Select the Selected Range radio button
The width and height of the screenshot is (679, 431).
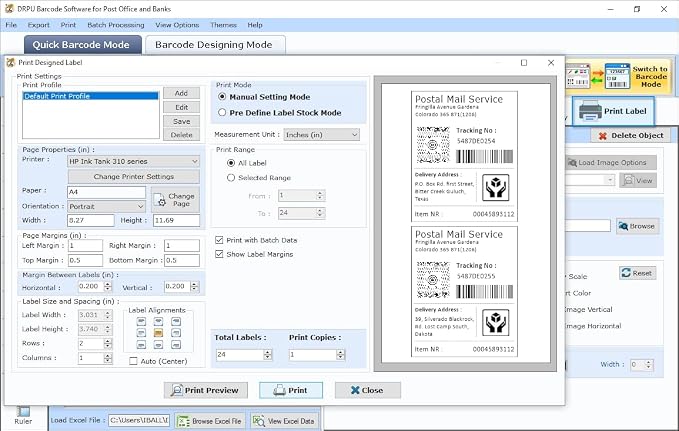231,178
